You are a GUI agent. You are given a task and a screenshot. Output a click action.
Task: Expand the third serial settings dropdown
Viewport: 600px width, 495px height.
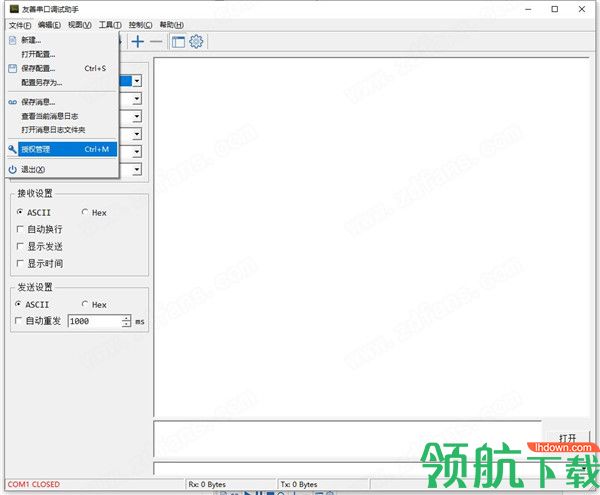[x=137, y=116]
